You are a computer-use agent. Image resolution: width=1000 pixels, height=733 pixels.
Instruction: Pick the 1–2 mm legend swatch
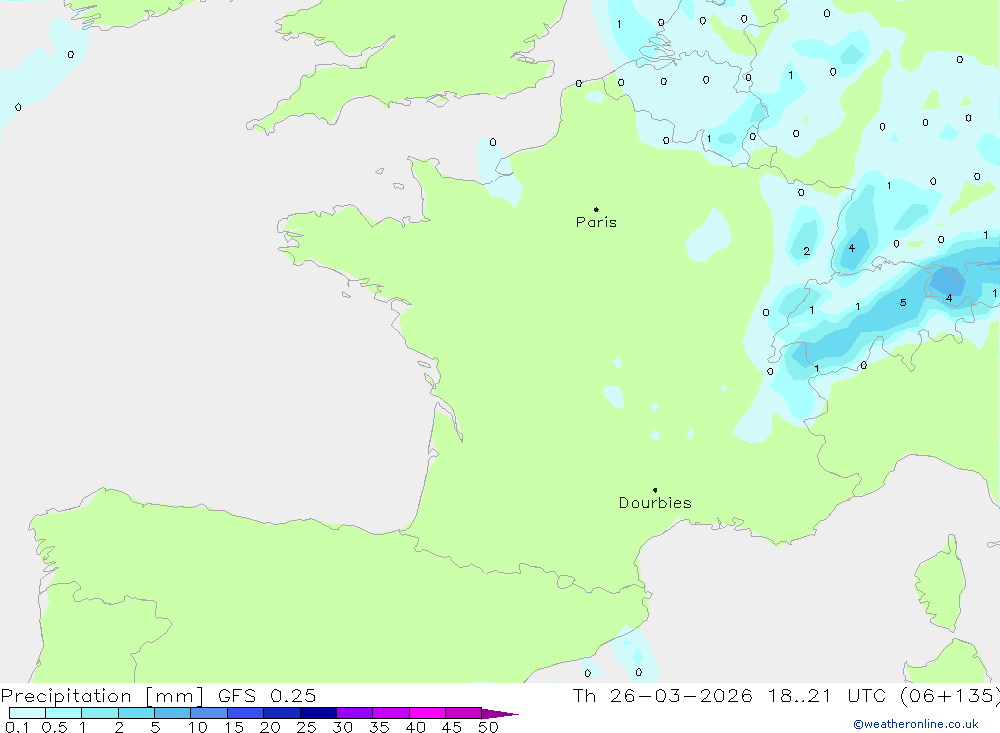point(100,713)
